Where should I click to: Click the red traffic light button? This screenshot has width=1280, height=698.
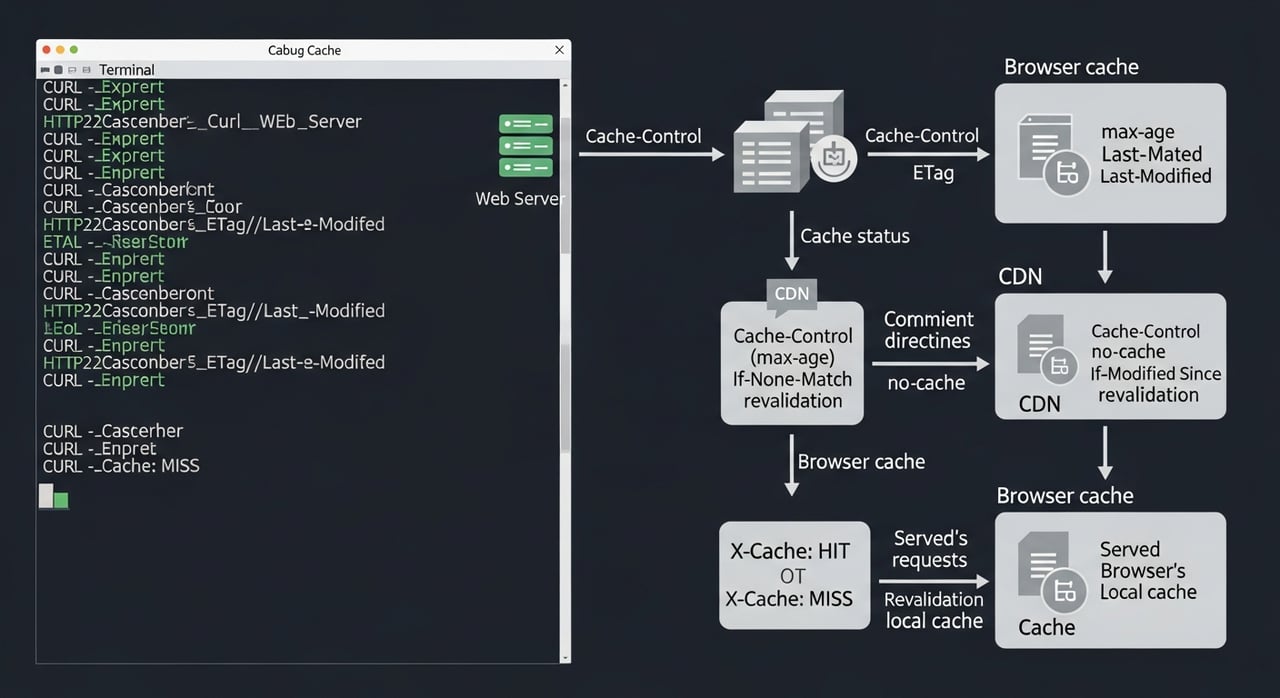[46, 49]
